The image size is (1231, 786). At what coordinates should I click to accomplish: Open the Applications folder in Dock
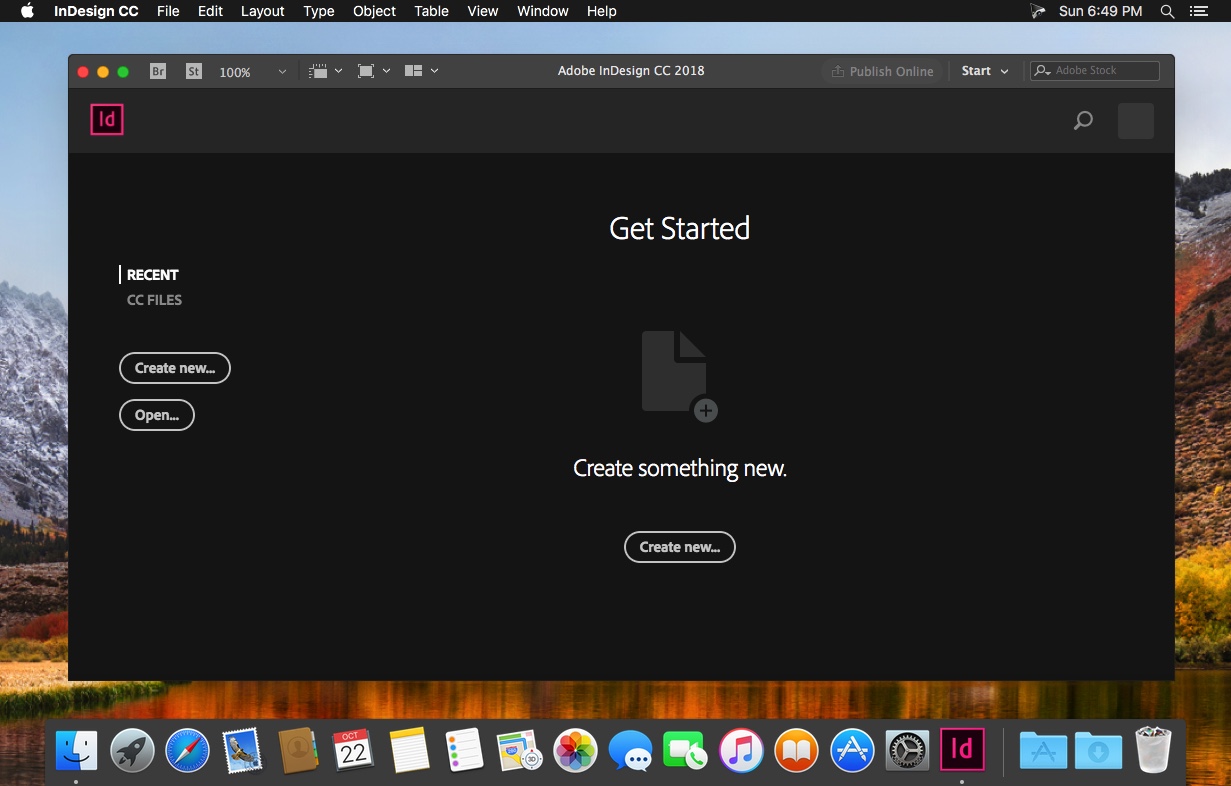pos(1043,750)
